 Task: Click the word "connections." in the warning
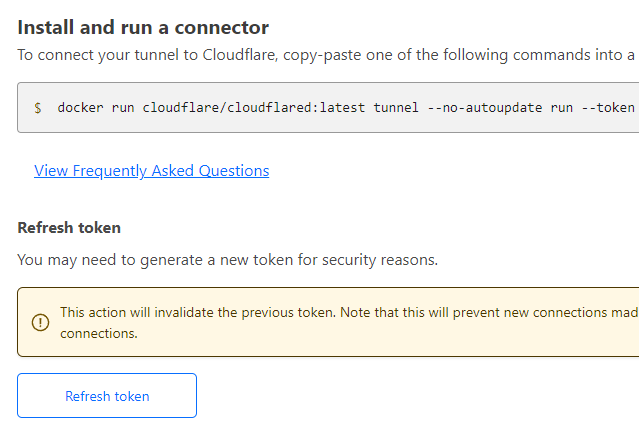(98, 333)
